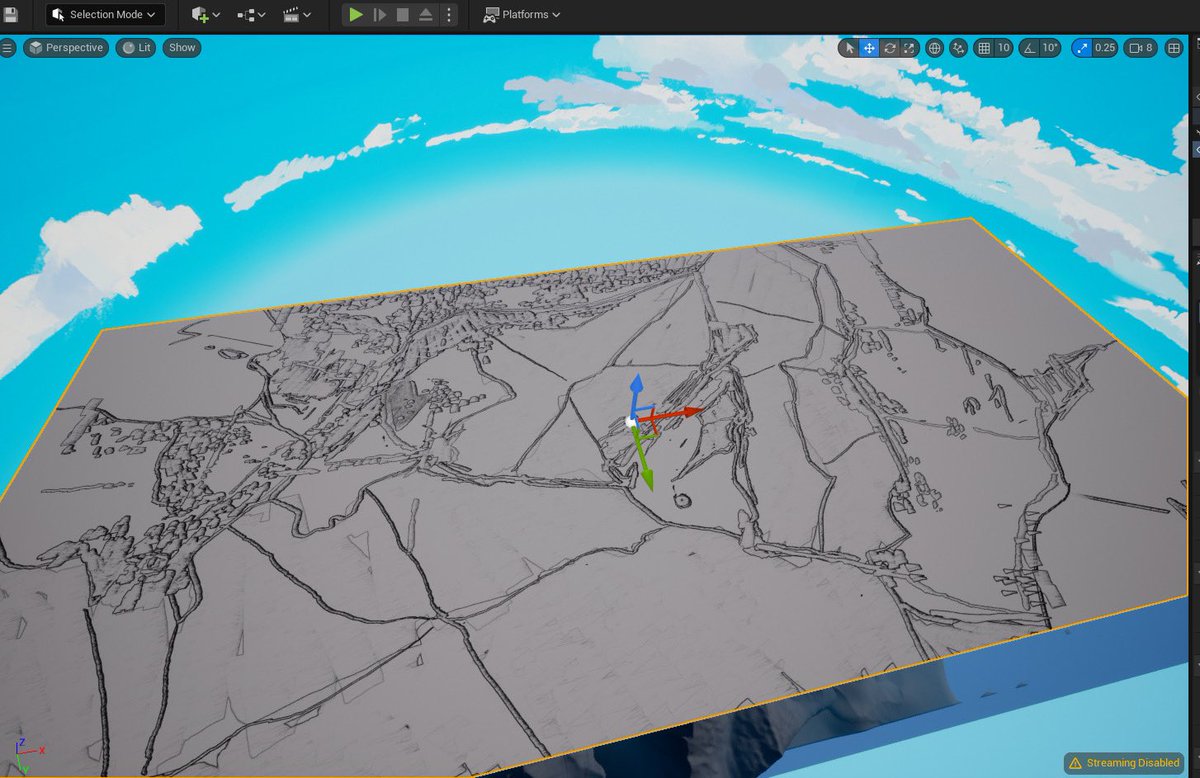Image resolution: width=1200 pixels, height=778 pixels.
Task: Open the Selection Mode dropdown
Action: (x=105, y=14)
